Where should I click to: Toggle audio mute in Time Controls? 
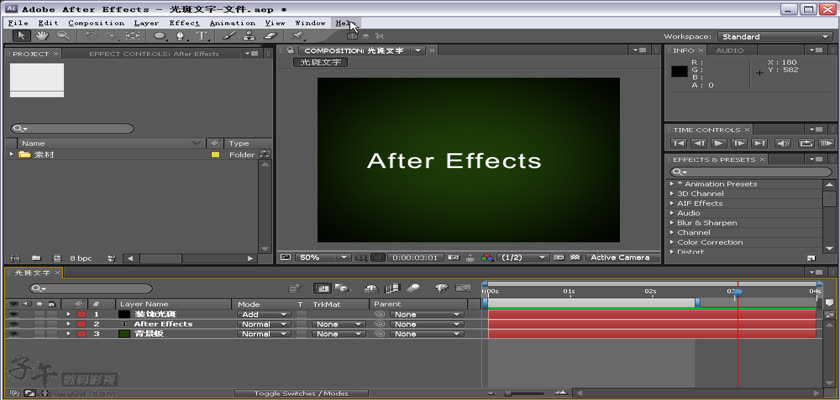(783, 144)
